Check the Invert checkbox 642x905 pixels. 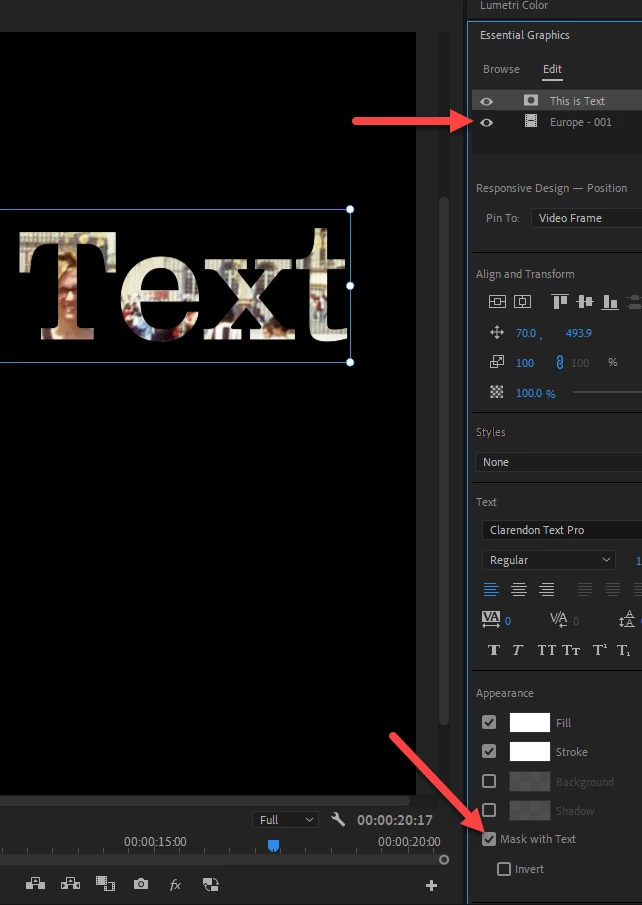click(x=504, y=869)
